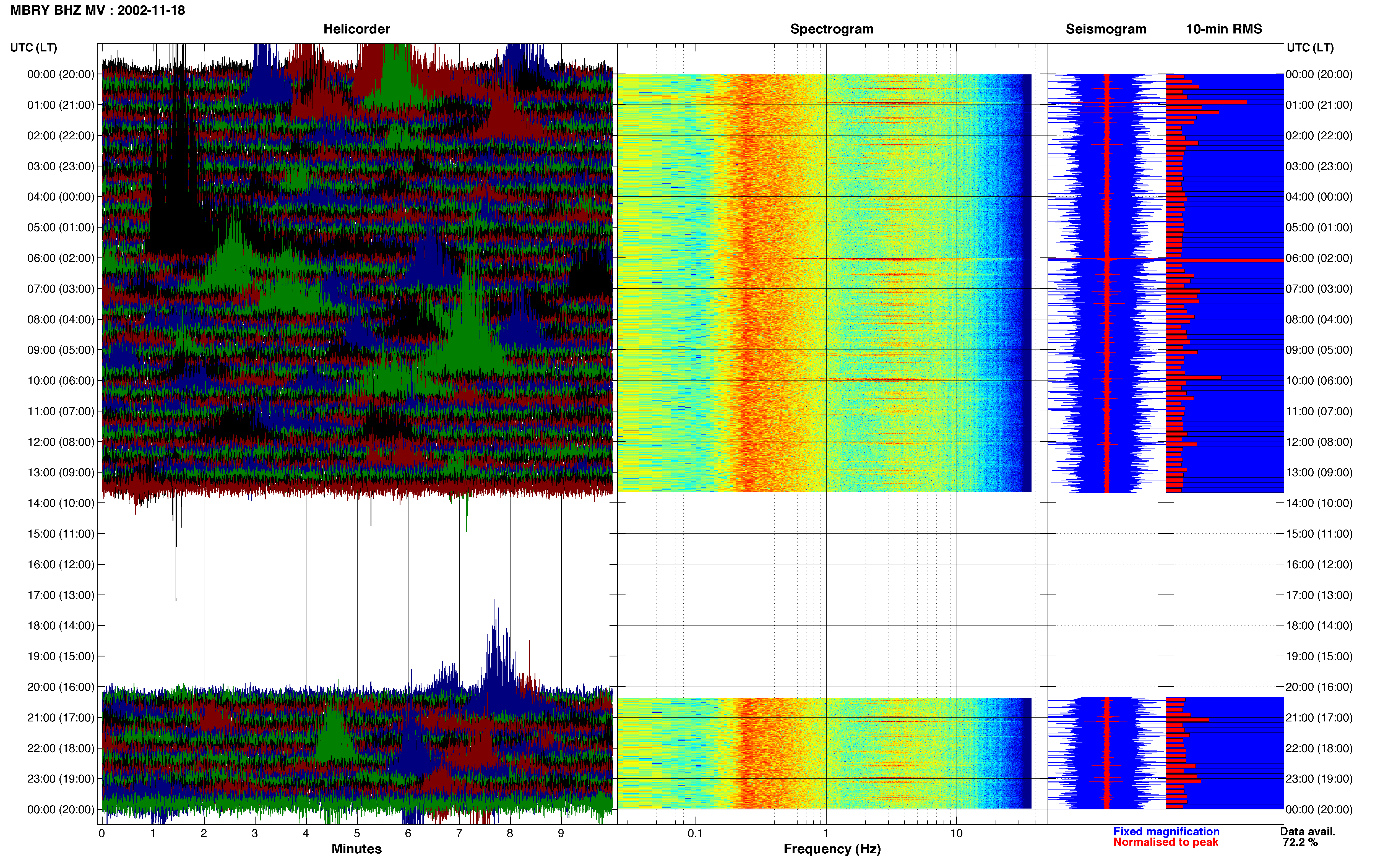This screenshot has width=1388, height=868.
Task: Select the 'Spectrogram' panel heading
Action: 832,29
